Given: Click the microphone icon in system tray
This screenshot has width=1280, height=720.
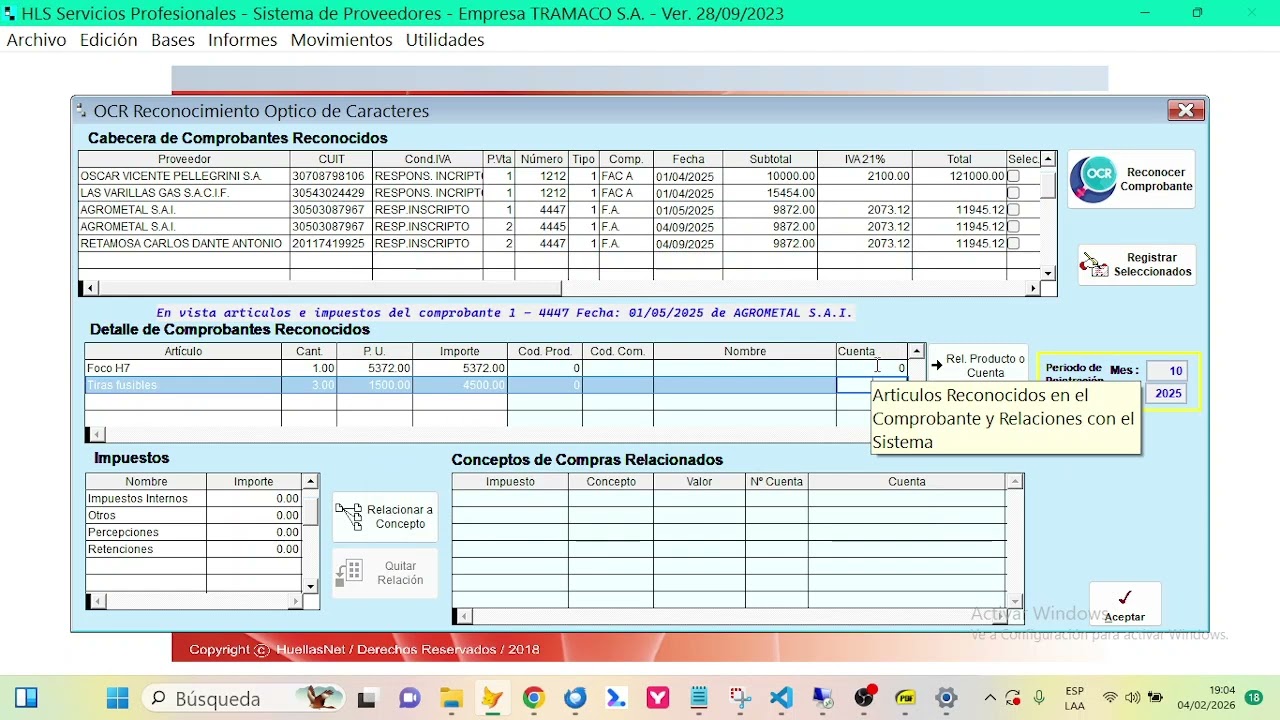Looking at the screenshot, I should click(x=1039, y=698).
